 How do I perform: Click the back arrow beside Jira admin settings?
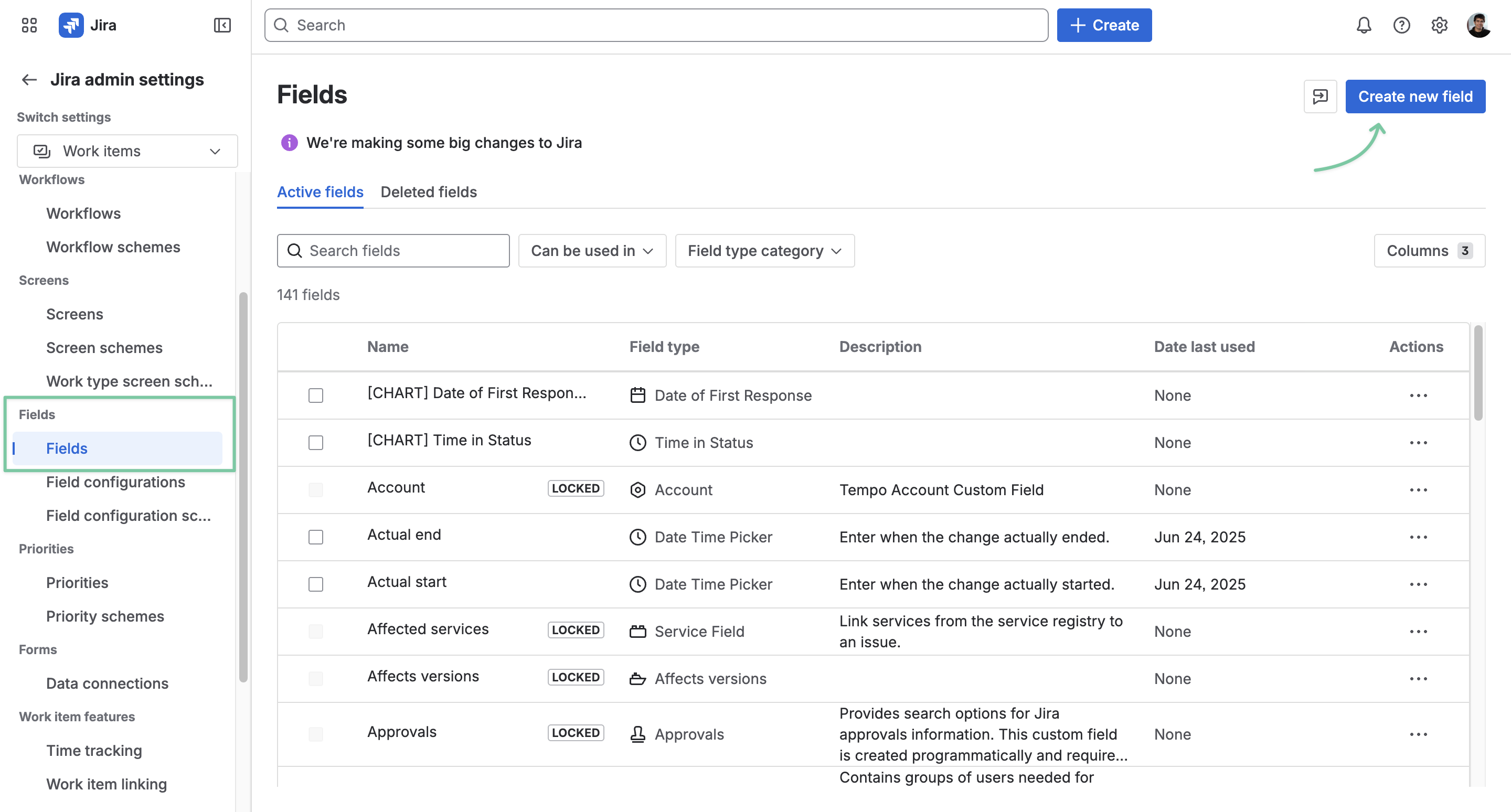[29, 80]
